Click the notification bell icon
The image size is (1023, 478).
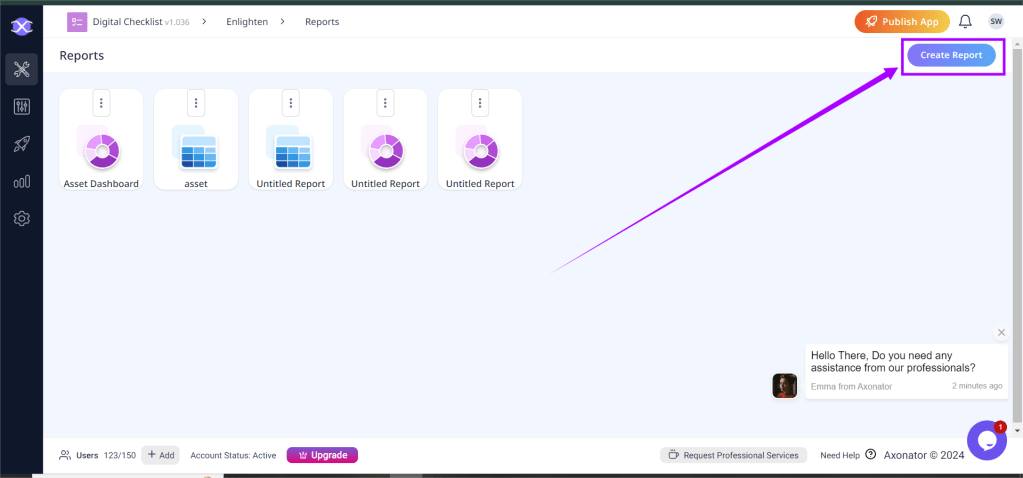coord(965,21)
